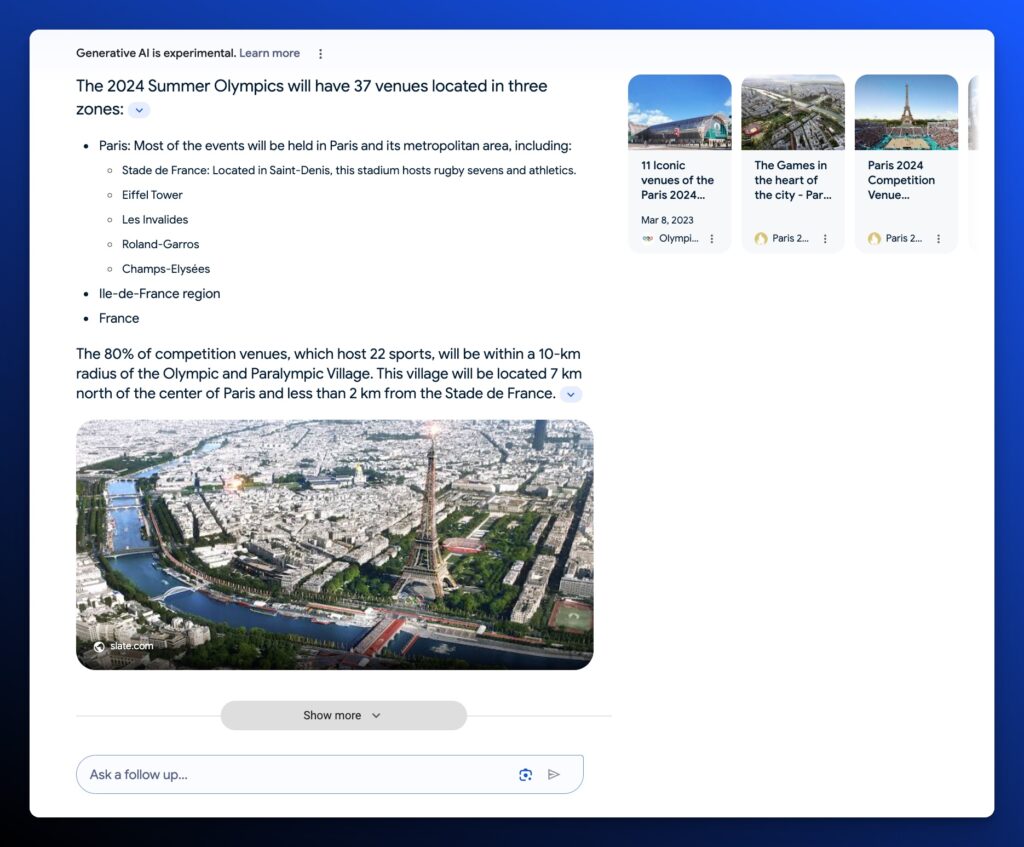
Task: Open the stadium thumbnail on first card
Action: (x=679, y=112)
